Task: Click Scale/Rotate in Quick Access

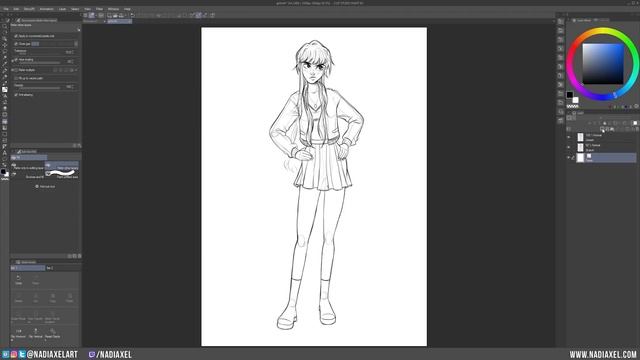Action: pyautogui.click(x=18, y=316)
